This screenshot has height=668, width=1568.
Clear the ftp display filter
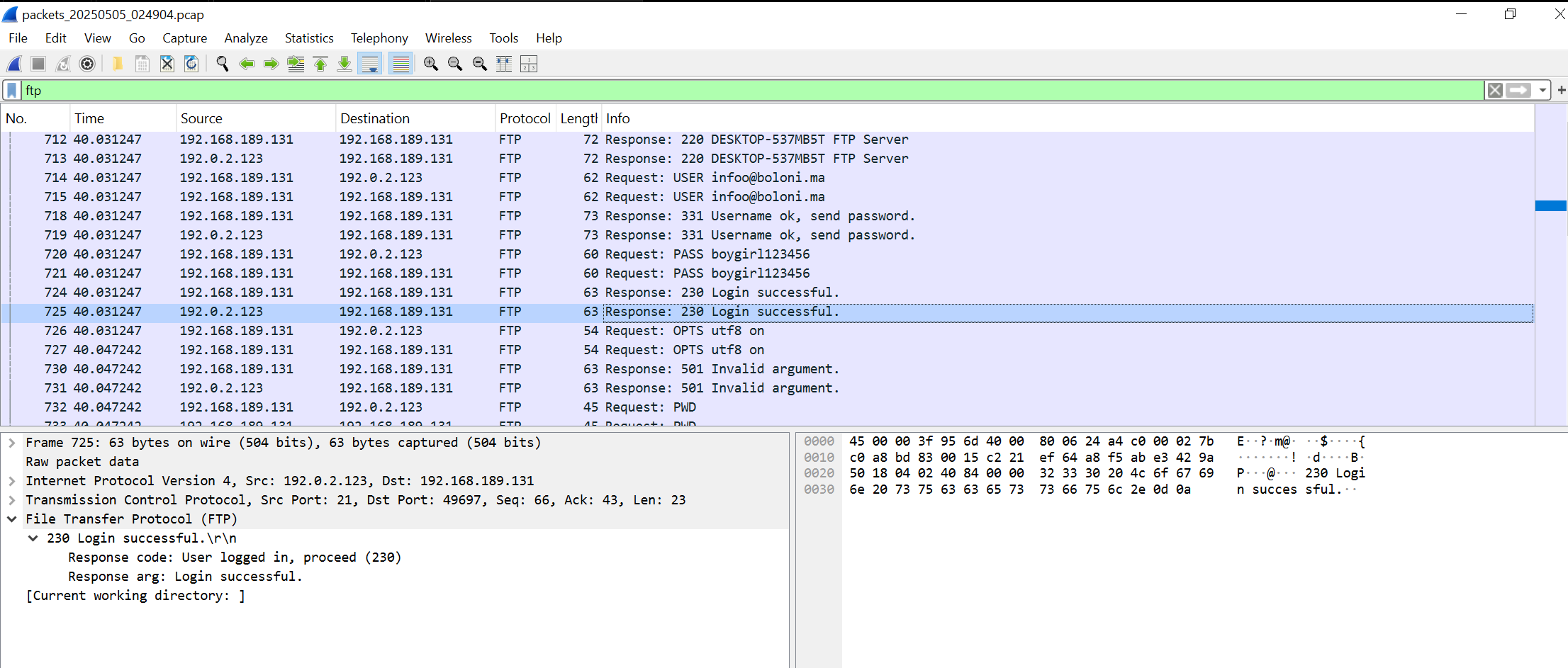coord(1495,90)
